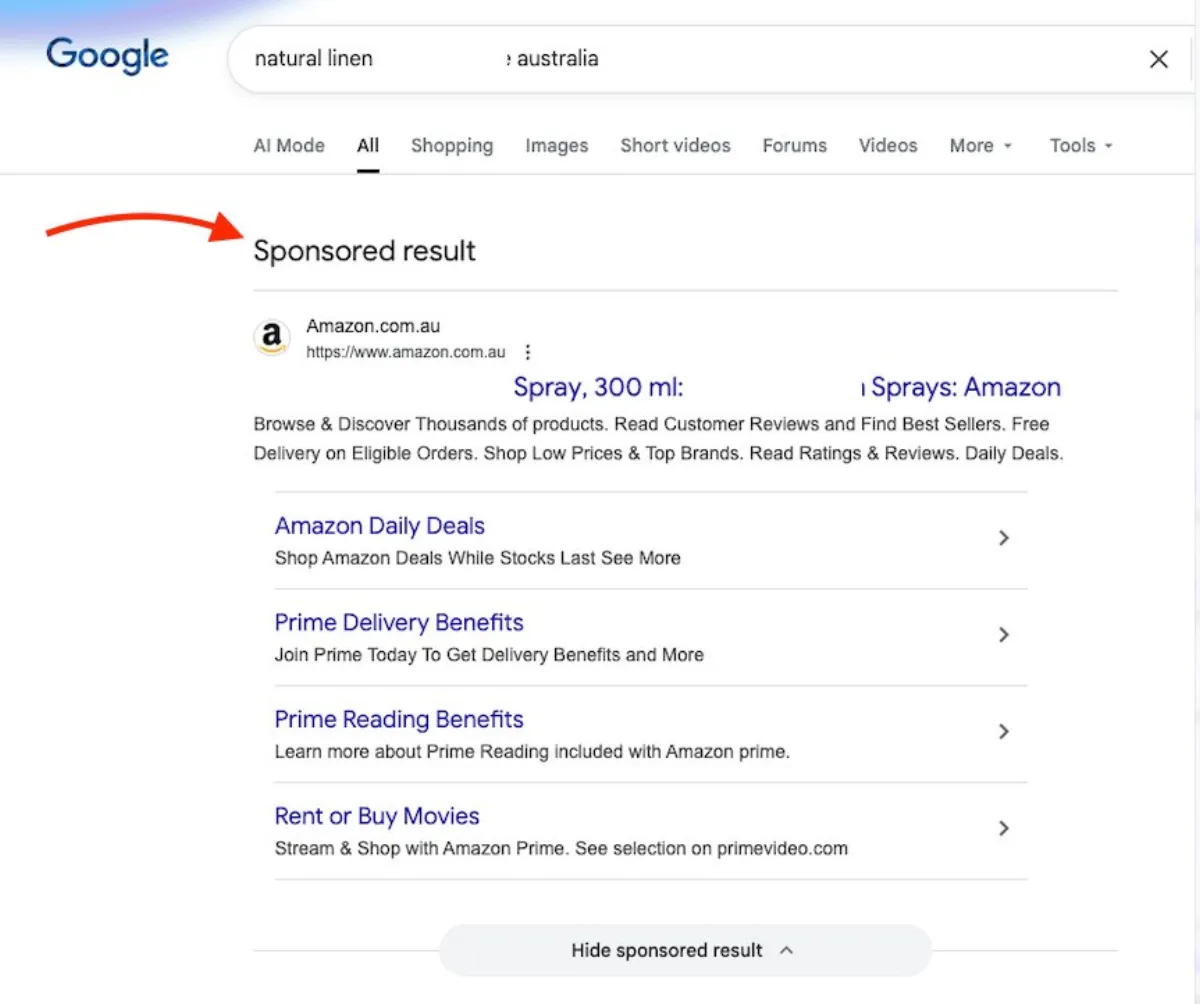1200x1004 pixels.
Task: Open the three-dot menu beside Amazon.com.au
Action: [527, 352]
